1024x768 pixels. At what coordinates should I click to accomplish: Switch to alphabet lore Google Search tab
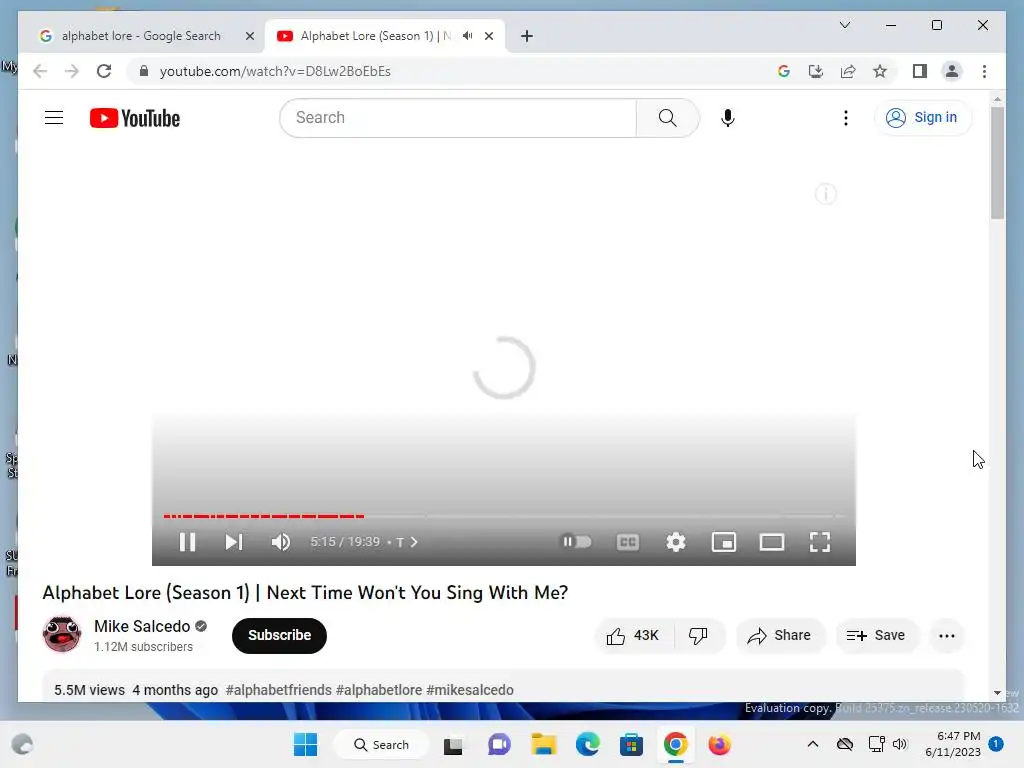pos(140,36)
